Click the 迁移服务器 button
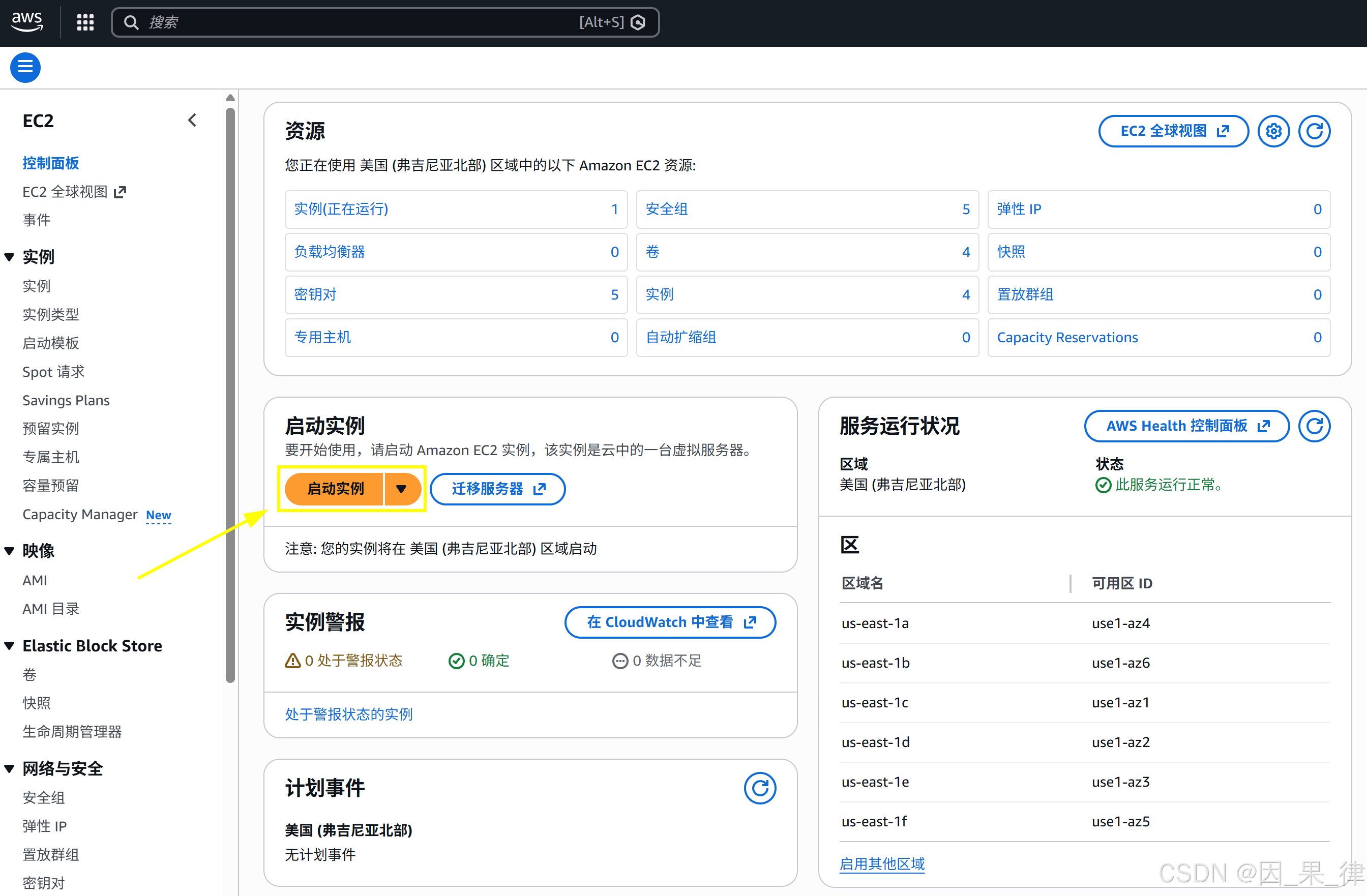 click(497, 489)
